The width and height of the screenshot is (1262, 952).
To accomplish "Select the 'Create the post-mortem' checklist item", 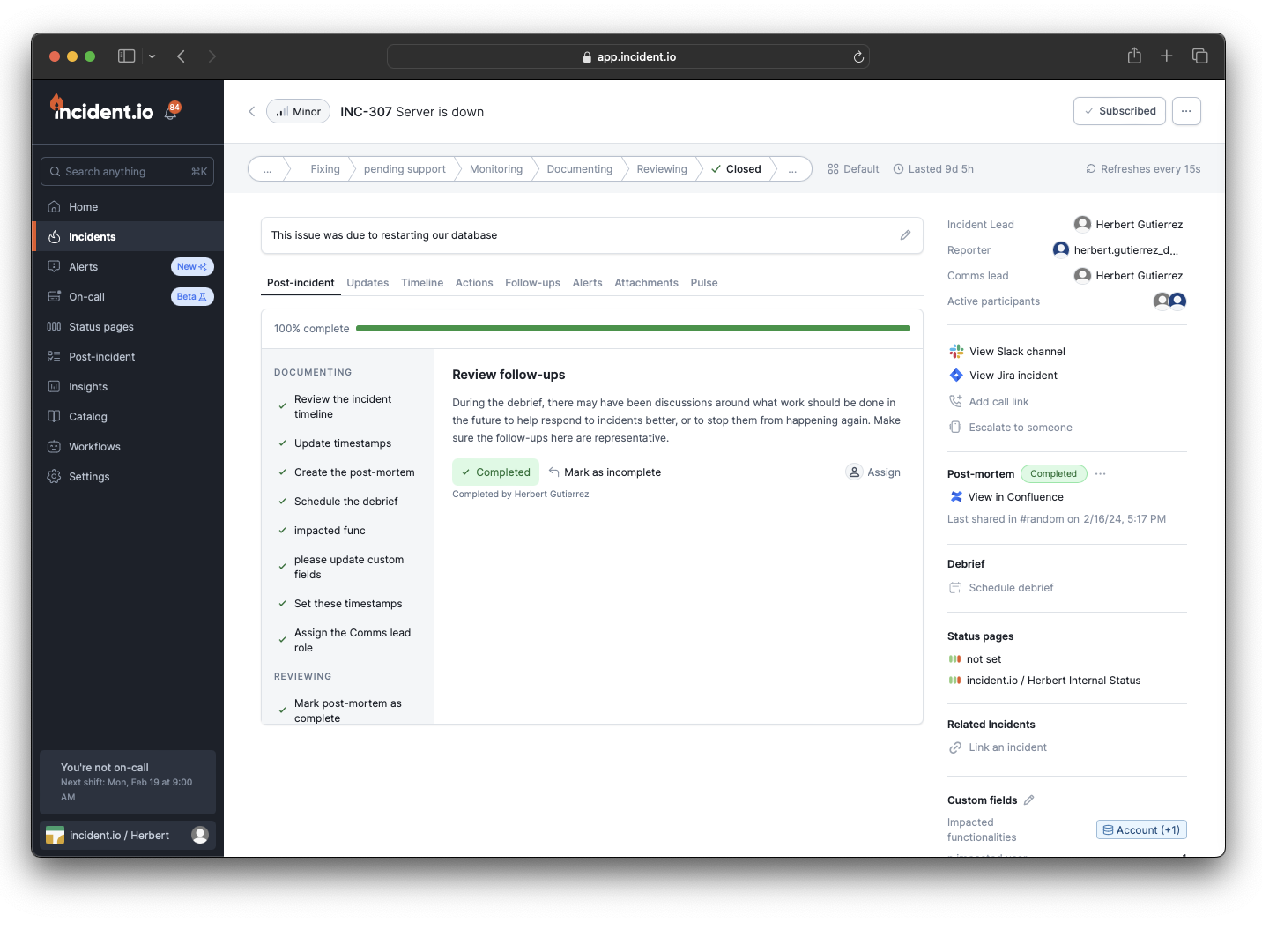I will point(354,472).
